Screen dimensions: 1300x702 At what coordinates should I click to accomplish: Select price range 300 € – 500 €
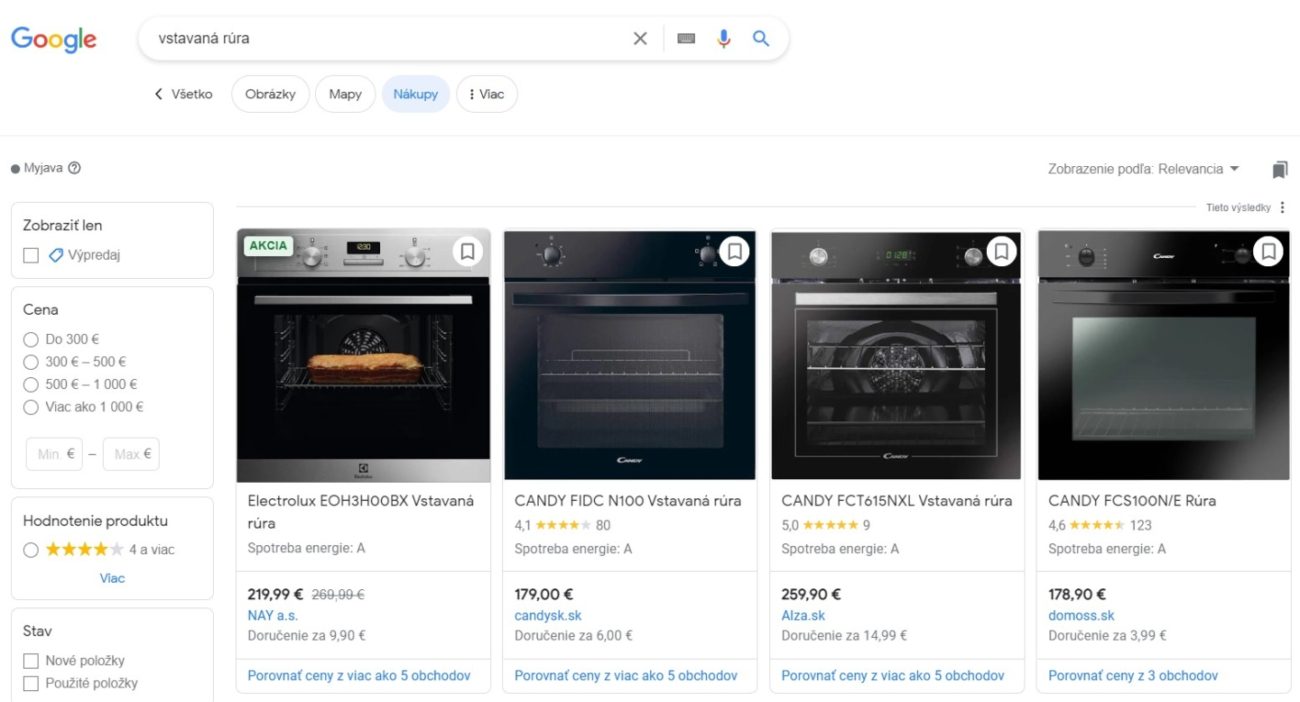coord(31,362)
